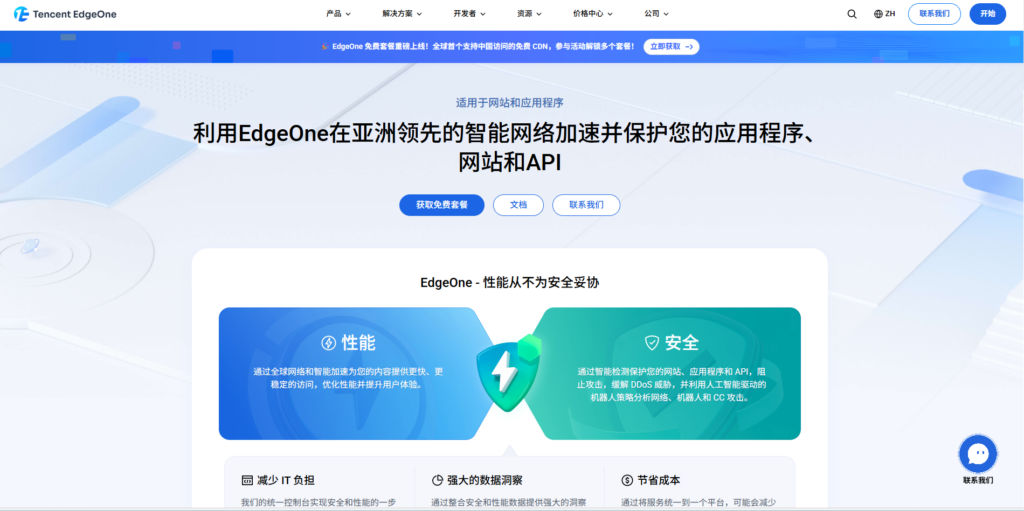Select the blue 性能 card
Screen dimensions: 1024x511
click(x=356, y=373)
